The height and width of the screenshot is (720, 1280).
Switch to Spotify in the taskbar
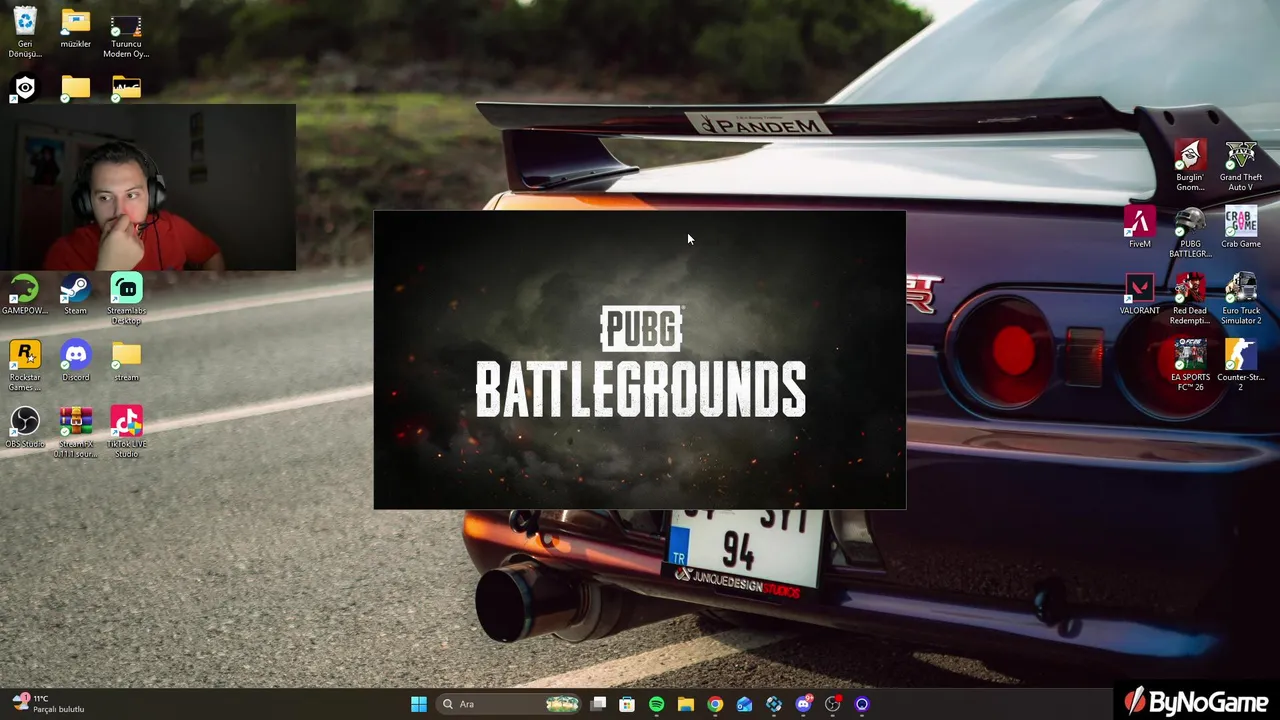click(656, 704)
